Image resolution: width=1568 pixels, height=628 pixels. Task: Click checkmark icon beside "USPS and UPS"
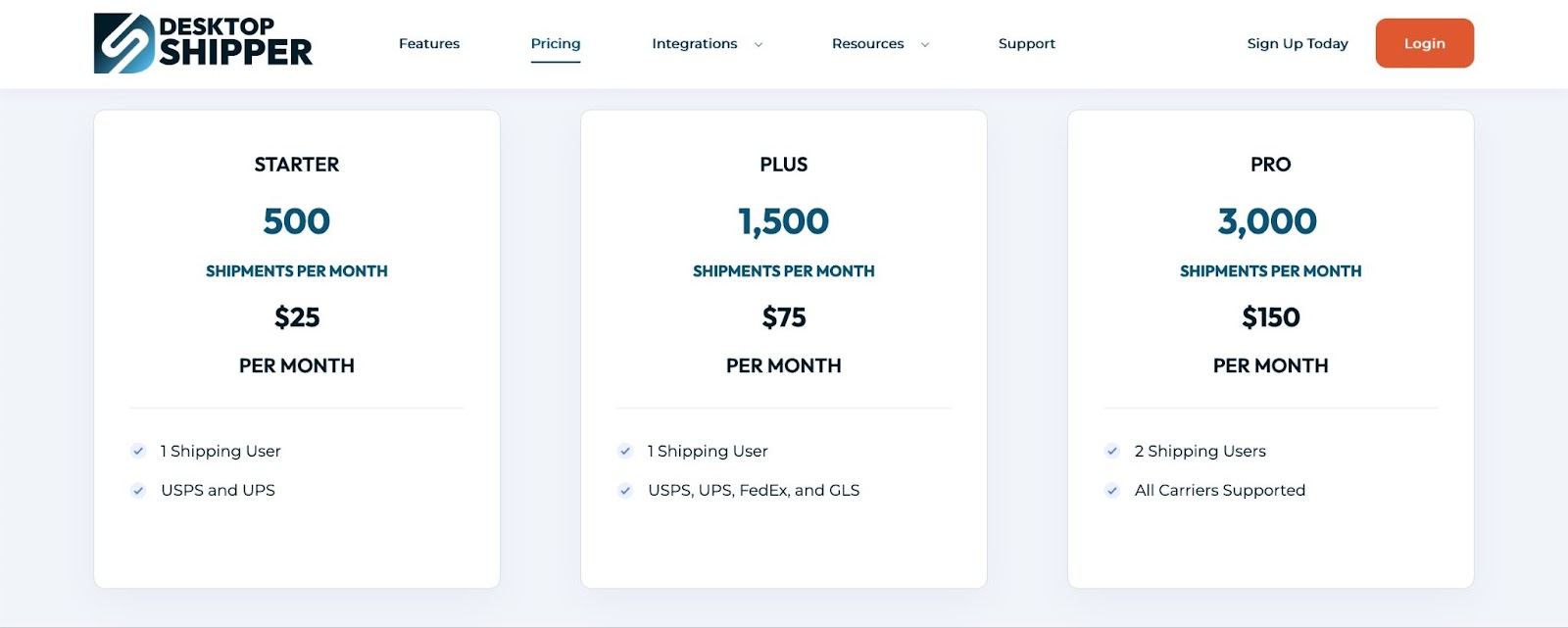tap(138, 491)
